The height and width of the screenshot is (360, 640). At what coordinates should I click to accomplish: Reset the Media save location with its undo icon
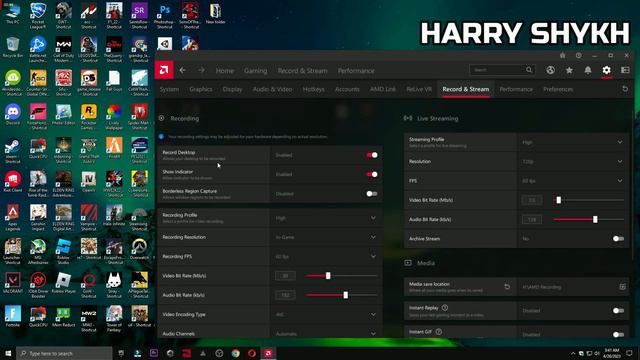coord(507,287)
